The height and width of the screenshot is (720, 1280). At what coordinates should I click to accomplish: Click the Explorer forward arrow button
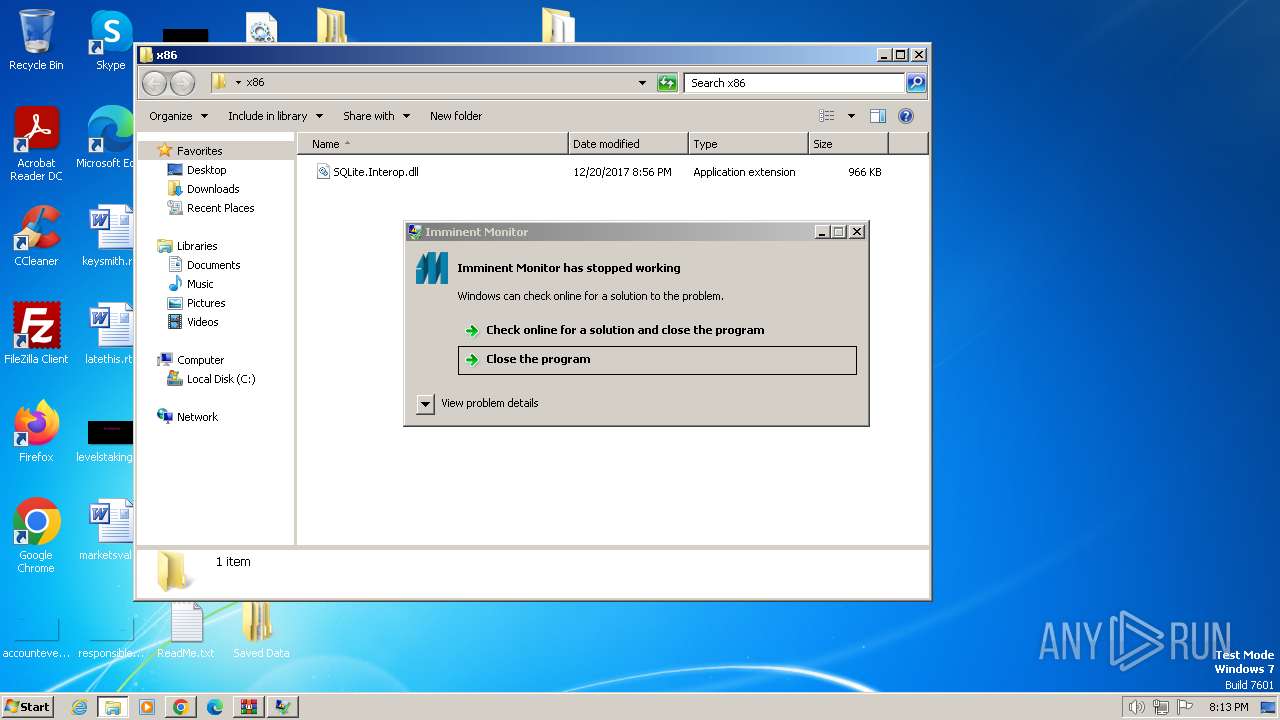coord(182,83)
